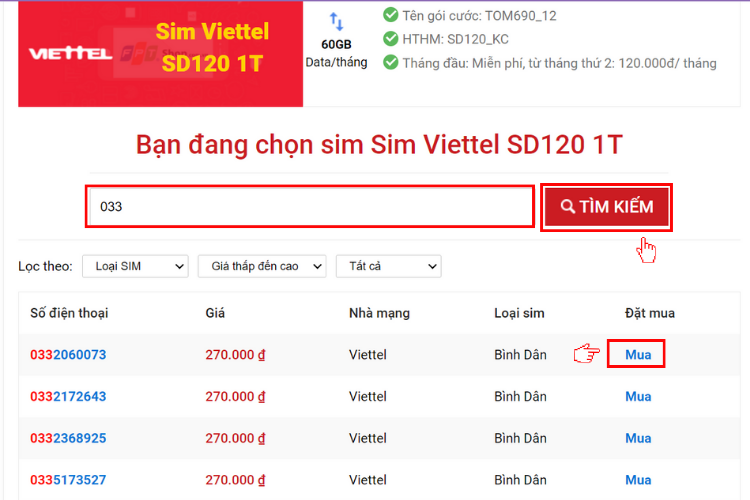Click Mua for number 0332060073
Screen dimensions: 750x500
[x=638, y=355]
